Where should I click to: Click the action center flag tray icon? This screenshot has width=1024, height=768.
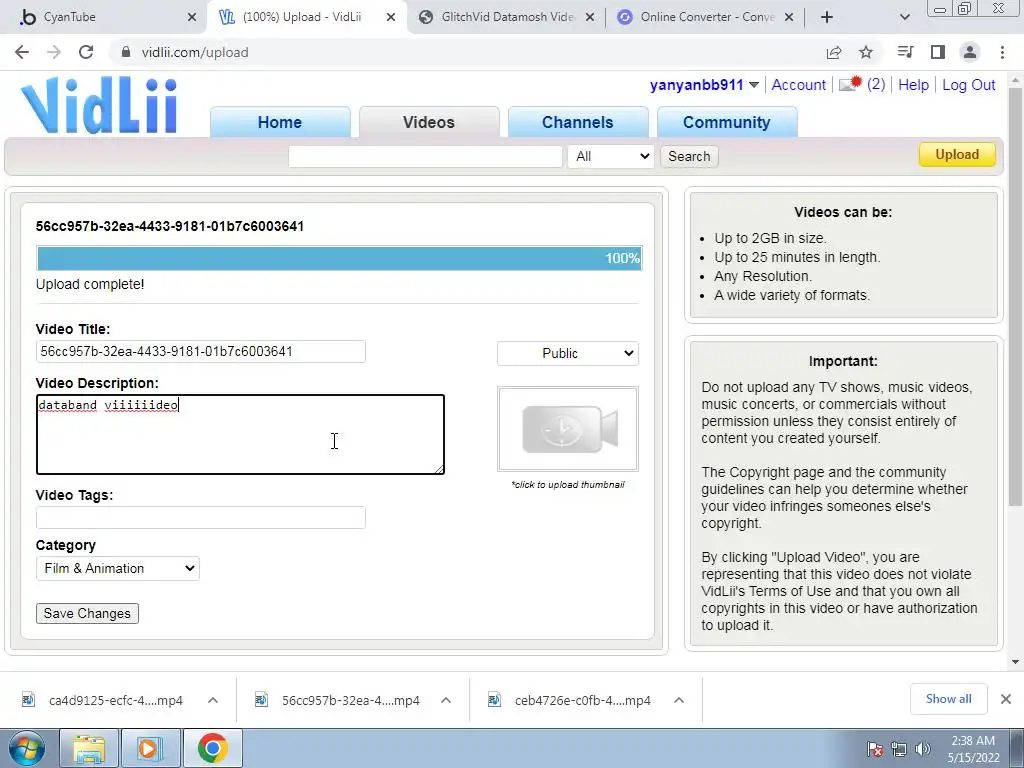(x=874, y=749)
